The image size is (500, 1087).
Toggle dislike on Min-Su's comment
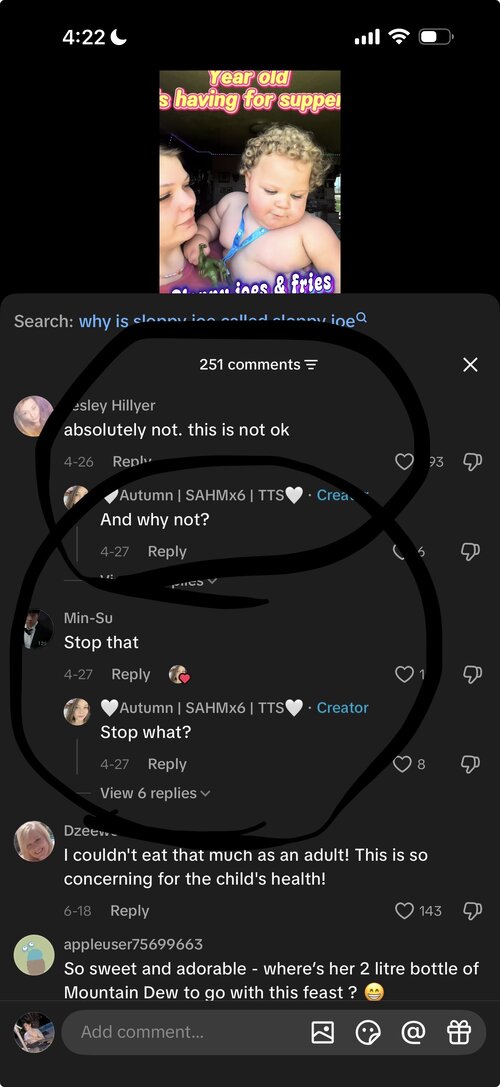[x=472, y=674]
